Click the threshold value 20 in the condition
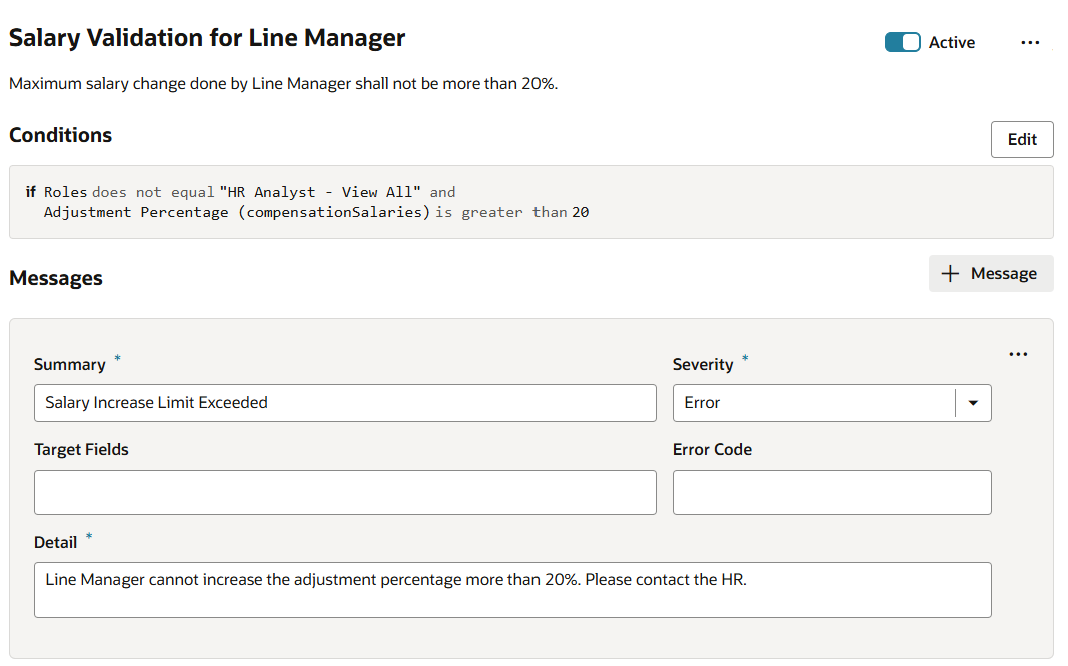This screenshot has height=666, width=1068. (580, 212)
